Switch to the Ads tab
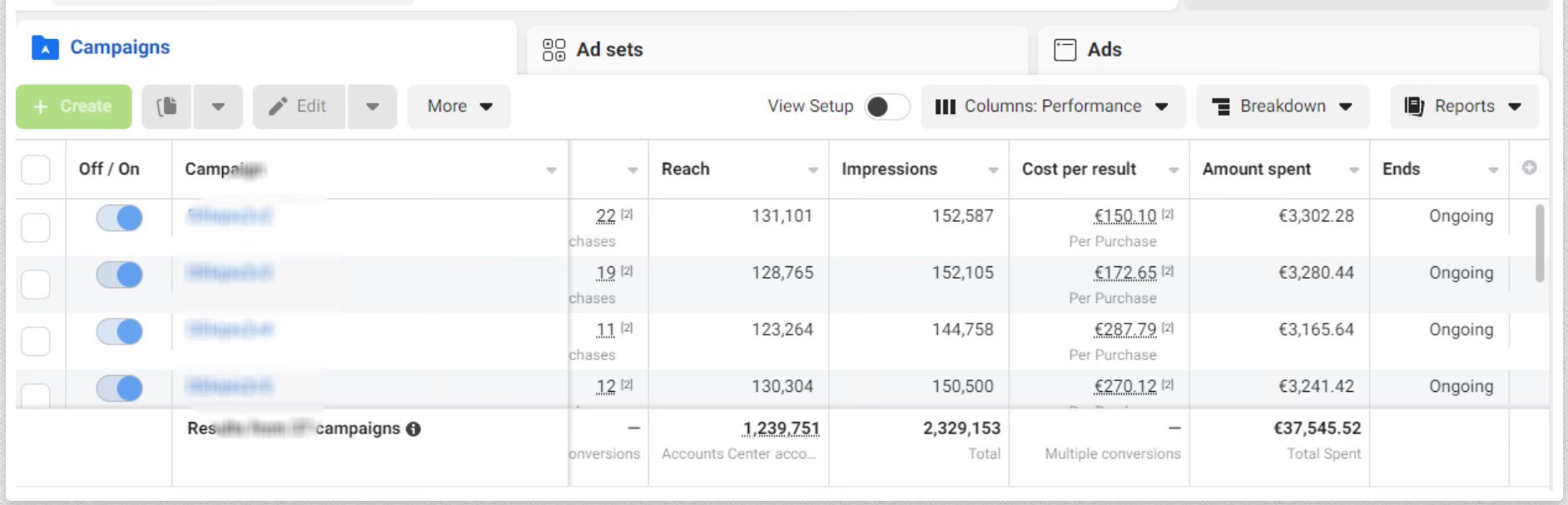The width and height of the screenshot is (1568, 505). pyautogui.click(x=1288, y=50)
